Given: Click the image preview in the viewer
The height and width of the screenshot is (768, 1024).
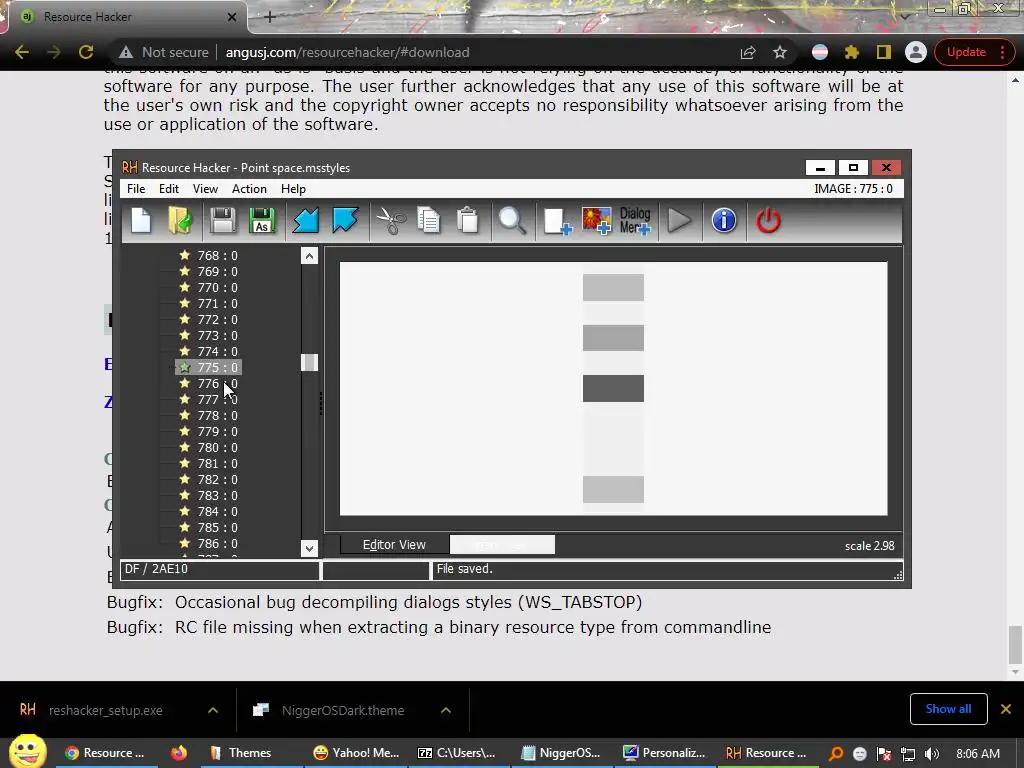Looking at the screenshot, I should (x=613, y=389).
